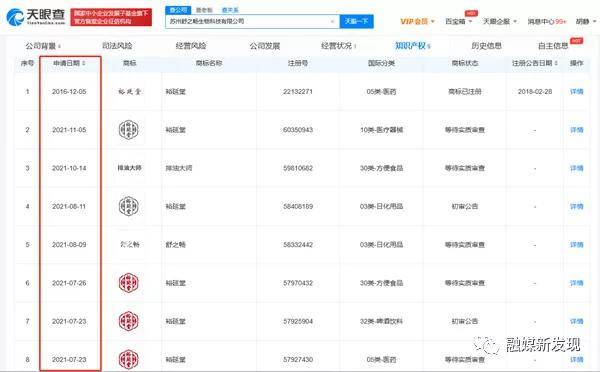This screenshot has height=372, width=600.
Task: Expand the 天眼企服 dropdown
Action: click(x=500, y=21)
